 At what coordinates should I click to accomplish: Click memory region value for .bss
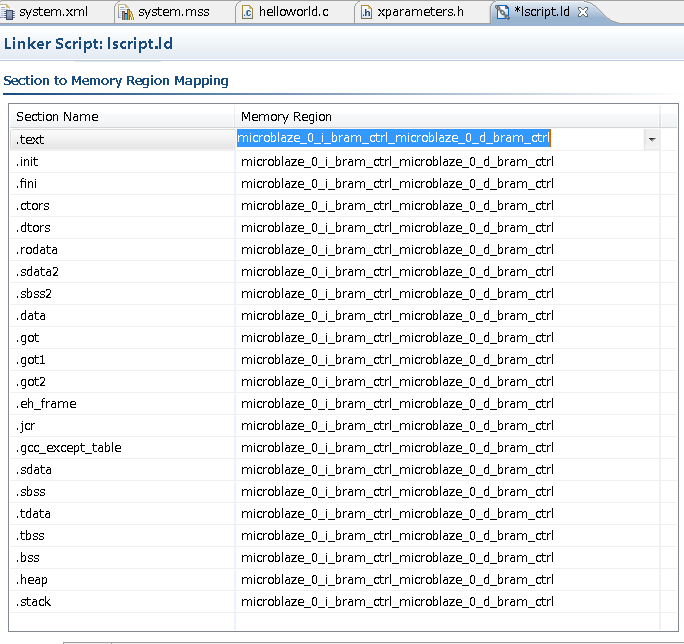coord(396,558)
